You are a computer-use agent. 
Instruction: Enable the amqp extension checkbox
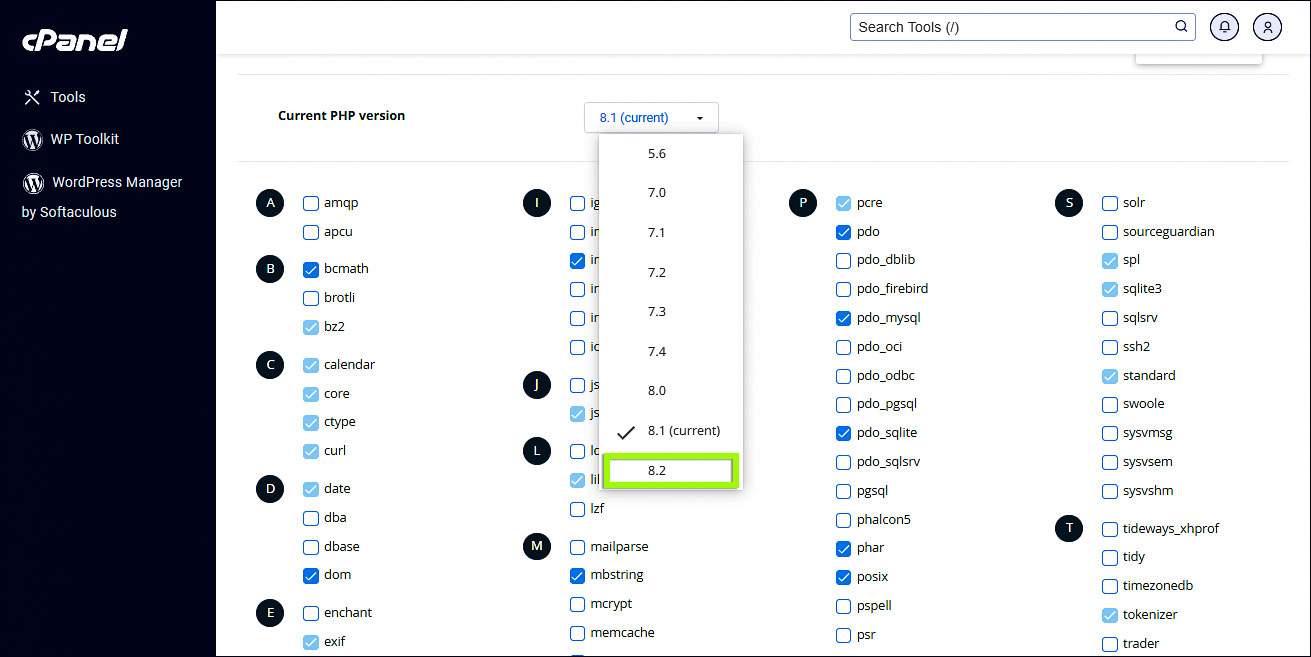point(311,203)
